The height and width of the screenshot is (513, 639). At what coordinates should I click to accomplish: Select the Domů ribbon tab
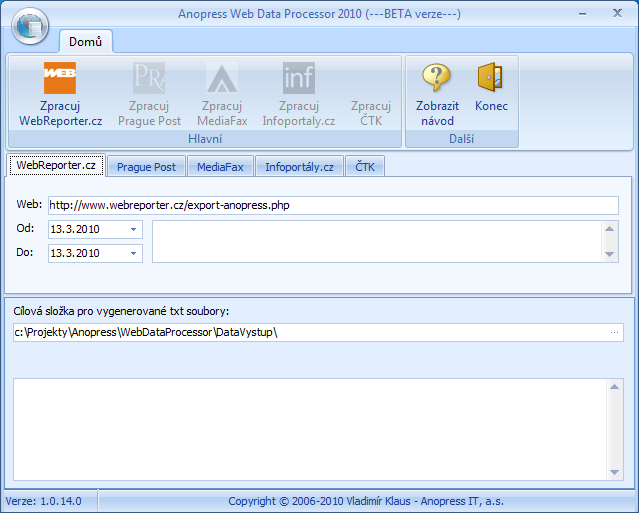click(85, 42)
